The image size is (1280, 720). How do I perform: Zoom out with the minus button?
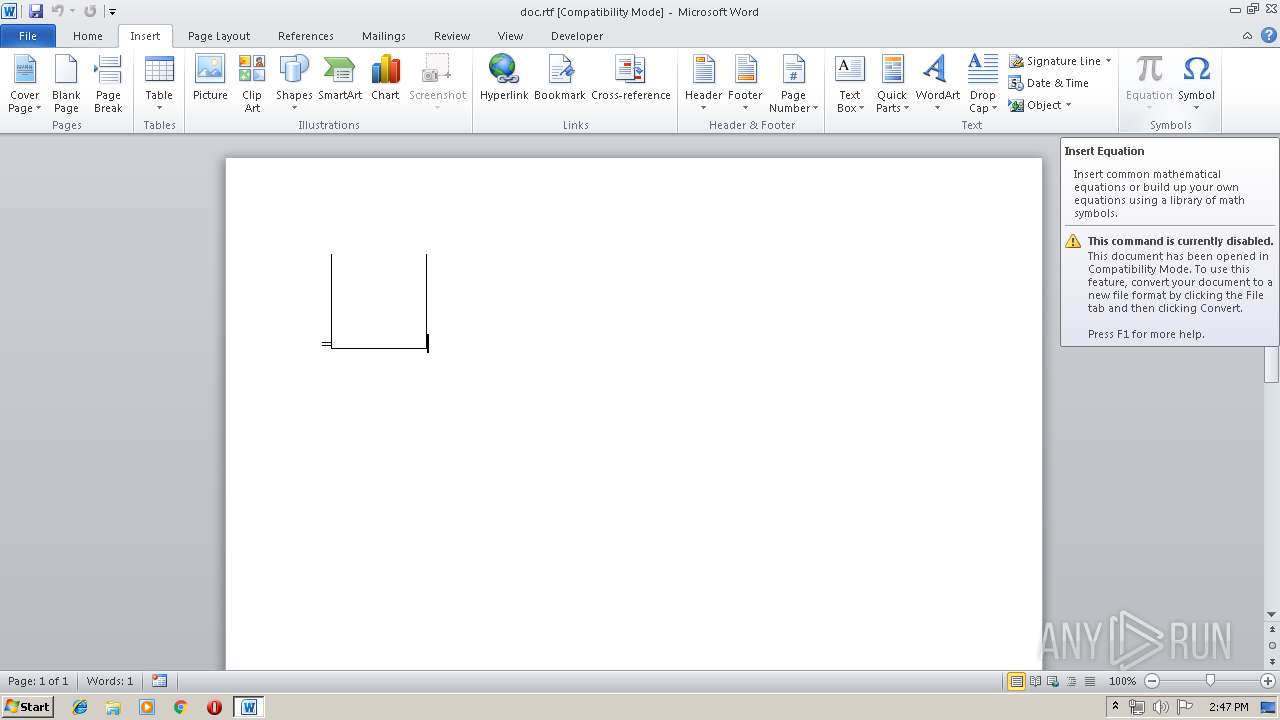pos(1151,681)
